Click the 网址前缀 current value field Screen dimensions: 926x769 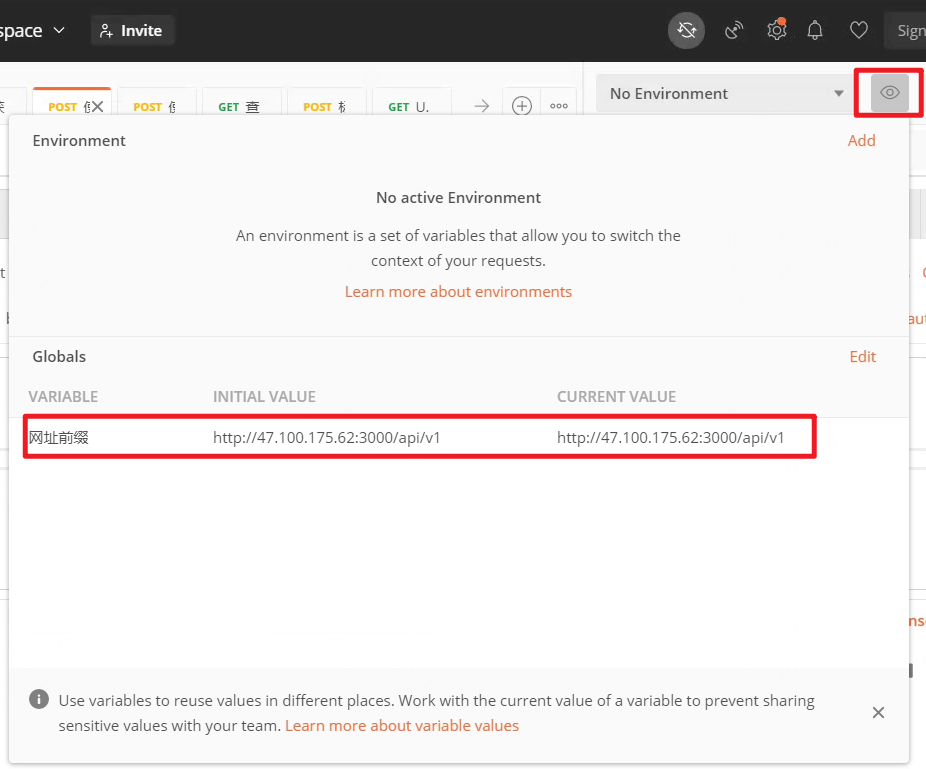pyautogui.click(x=670, y=437)
